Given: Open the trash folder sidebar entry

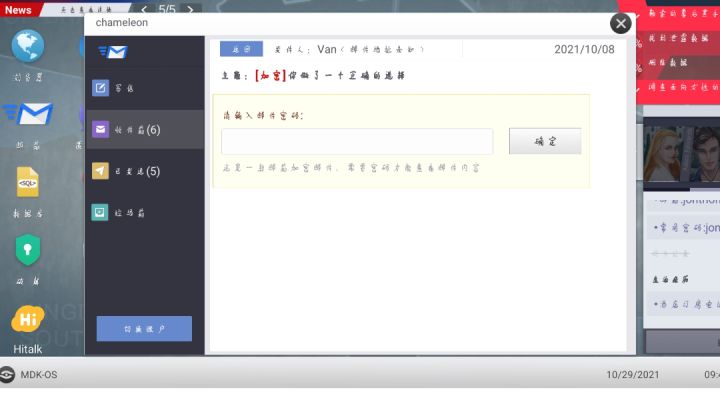Looking at the screenshot, I should tap(145, 213).
